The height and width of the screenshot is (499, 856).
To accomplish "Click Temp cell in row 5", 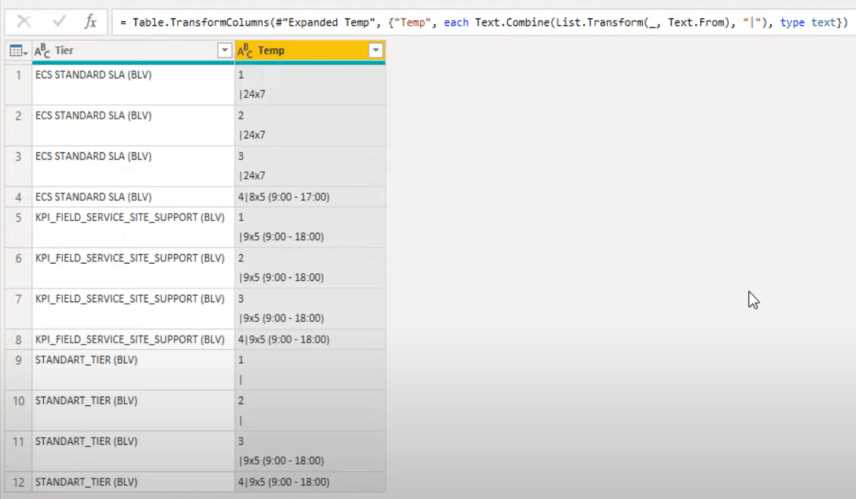I will [x=310, y=227].
